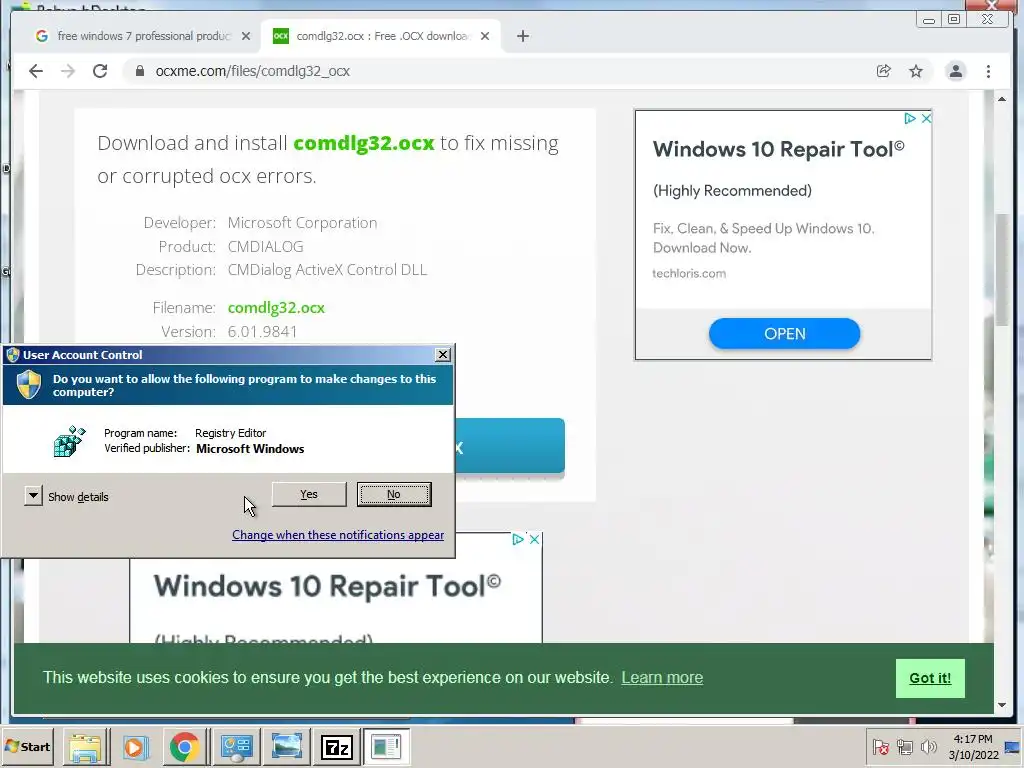Open a new tab with plus button
This screenshot has width=1024, height=768.
(x=522, y=36)
